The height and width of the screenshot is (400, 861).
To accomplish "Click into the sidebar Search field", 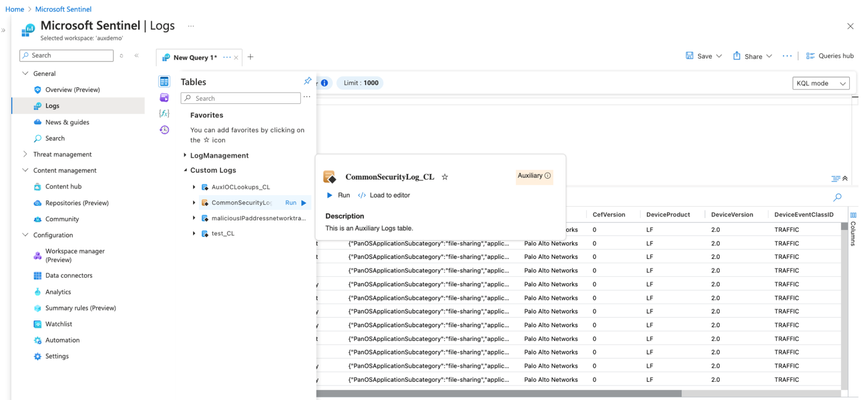I will (x=66, y=55).
